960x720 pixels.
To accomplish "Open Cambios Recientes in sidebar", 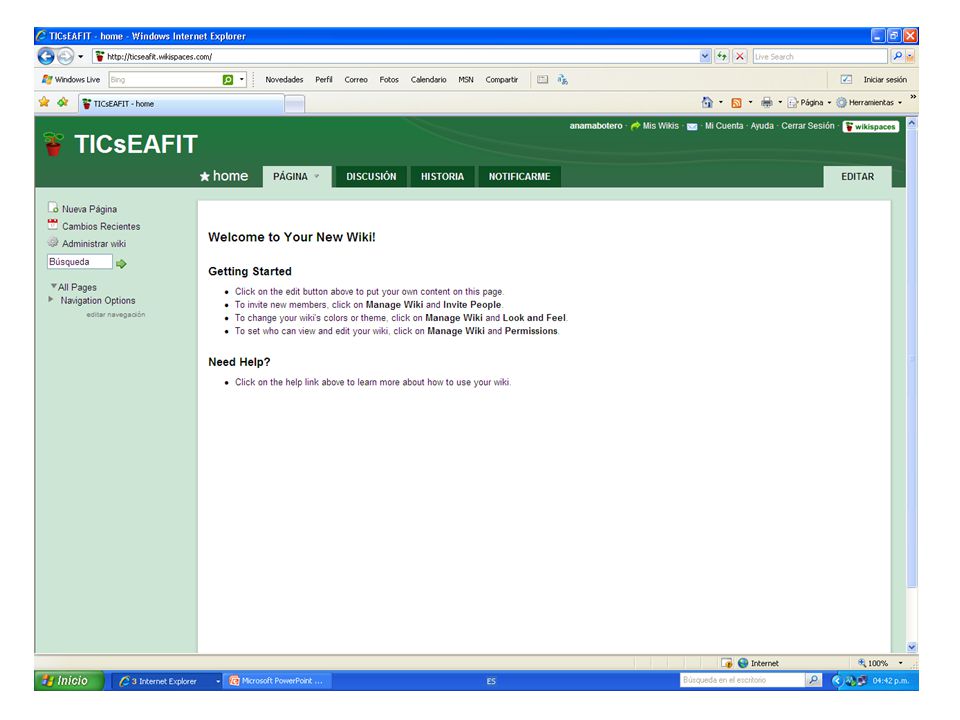I will tap(94, 226).
